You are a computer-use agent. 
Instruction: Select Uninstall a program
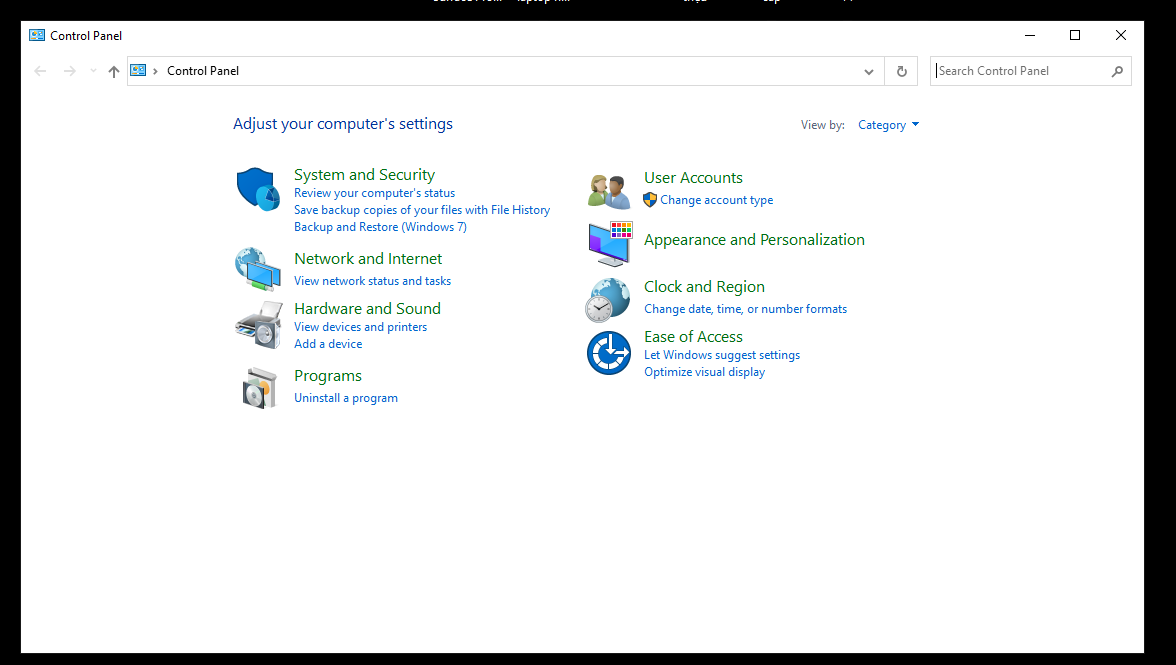coord(346,398)
